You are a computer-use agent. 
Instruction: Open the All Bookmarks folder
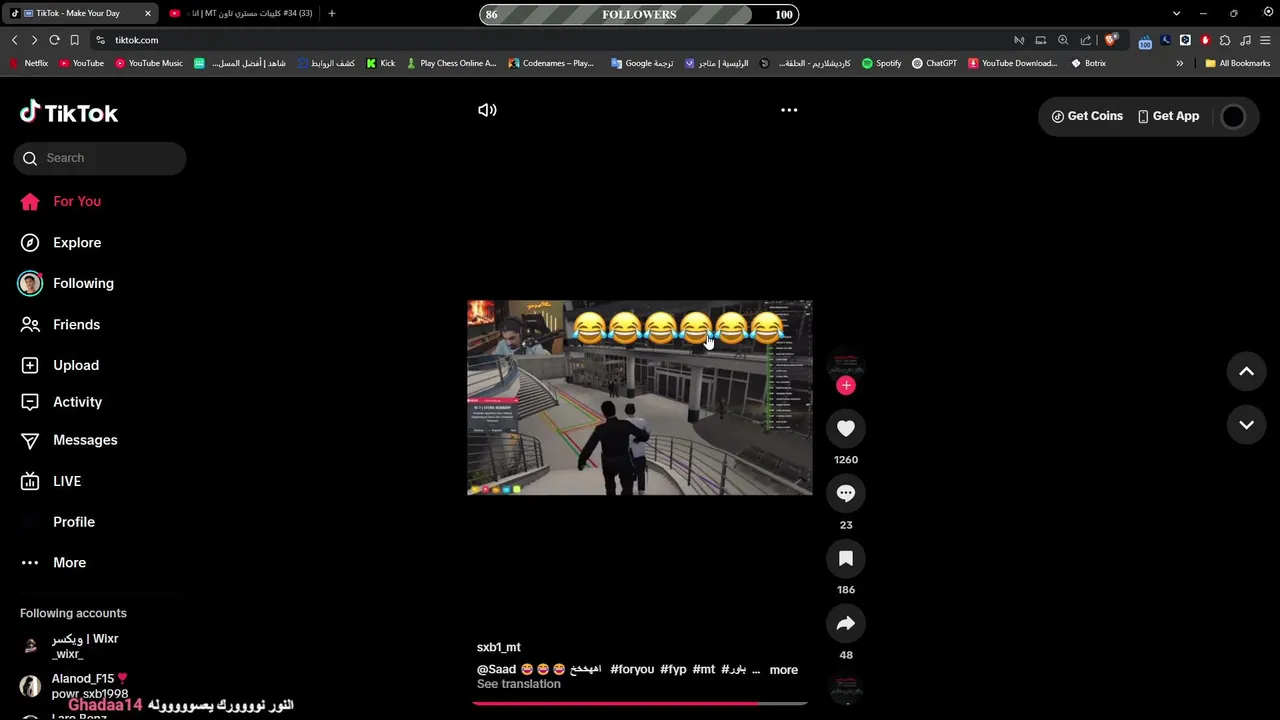[1237, 63]
